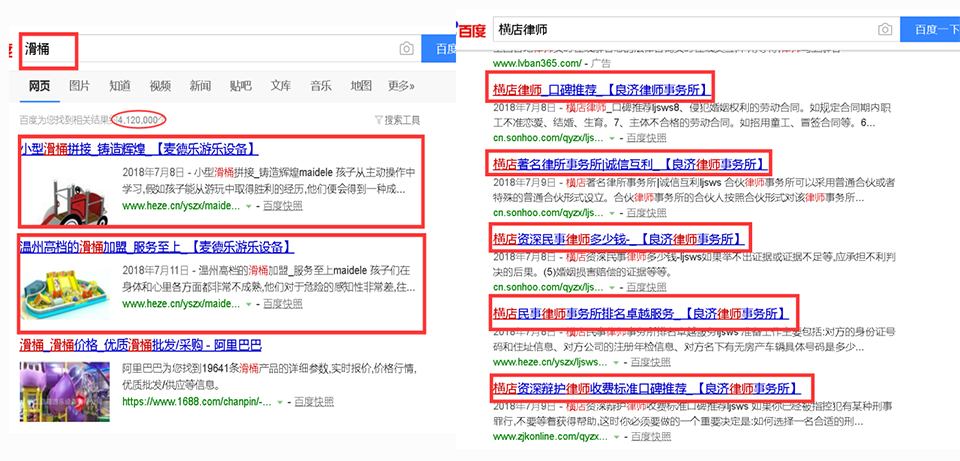Switch to the 知道 tab

120,86
